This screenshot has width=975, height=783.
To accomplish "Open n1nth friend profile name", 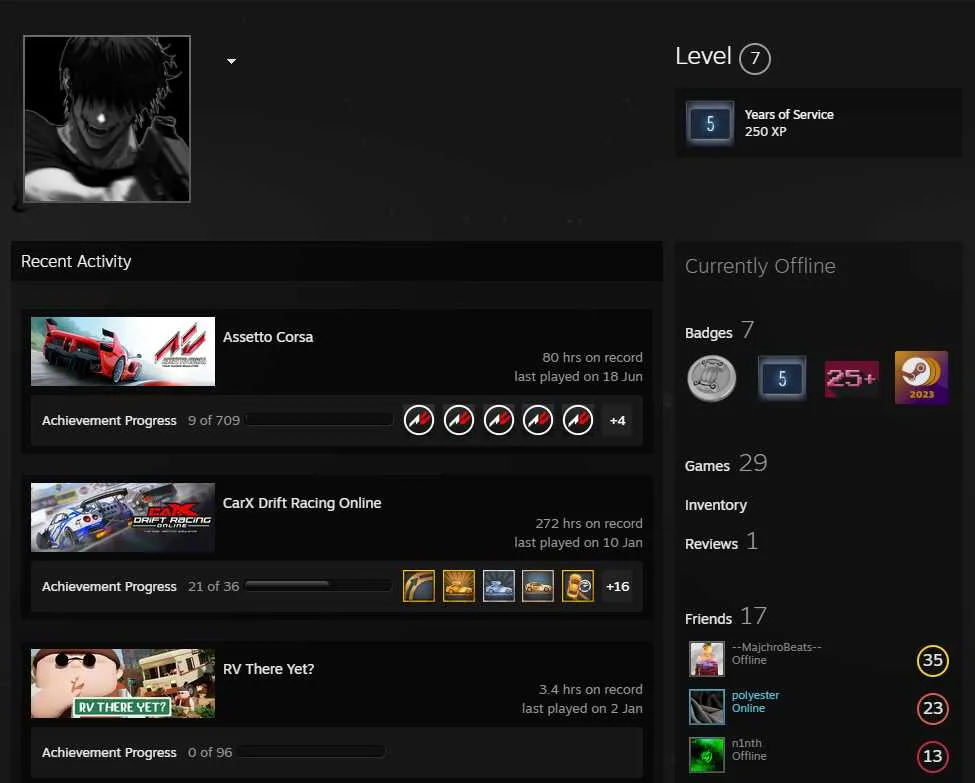I will click(x=747, y=743).
